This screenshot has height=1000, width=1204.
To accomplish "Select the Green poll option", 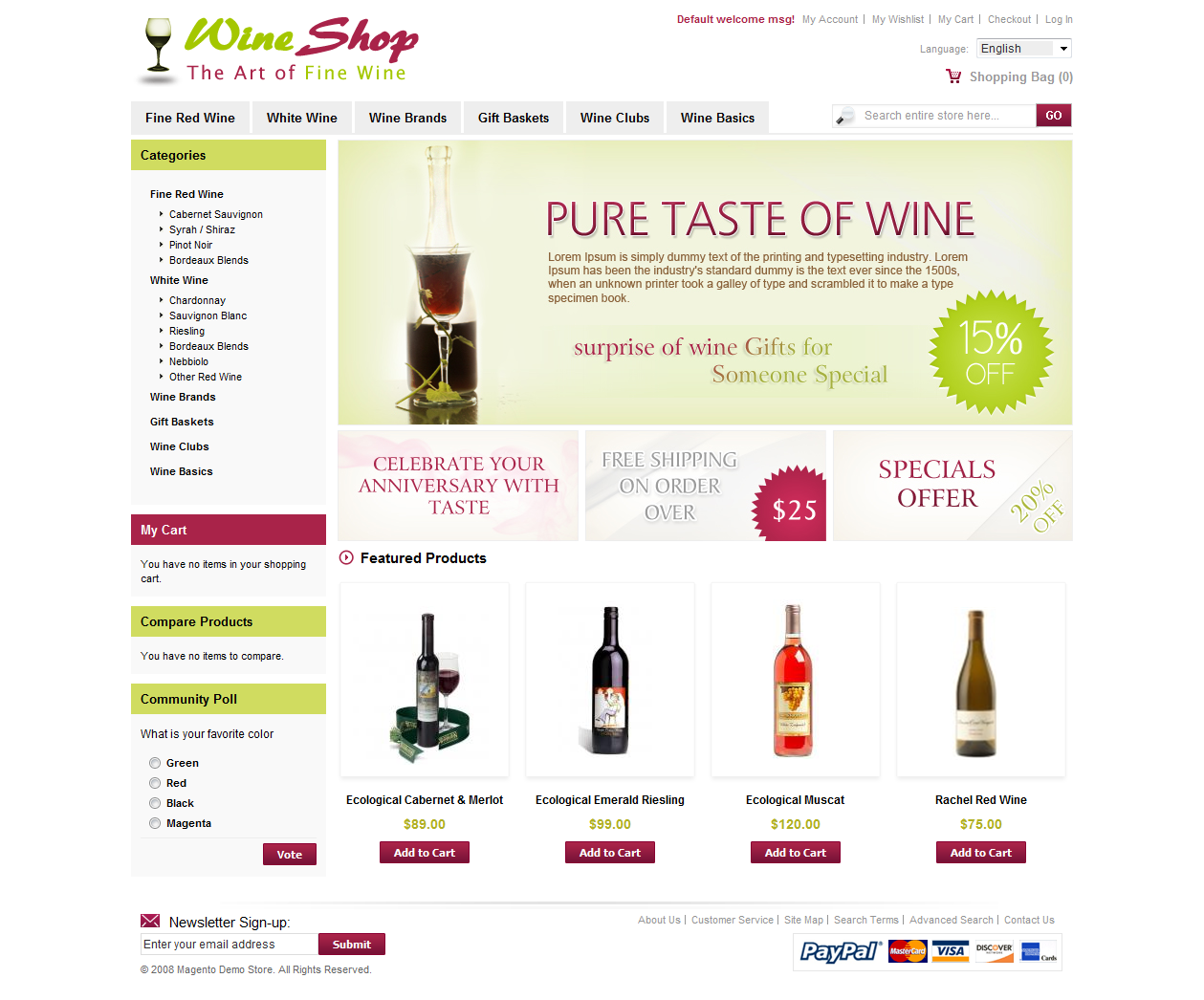I will click(x=155, y=763).
